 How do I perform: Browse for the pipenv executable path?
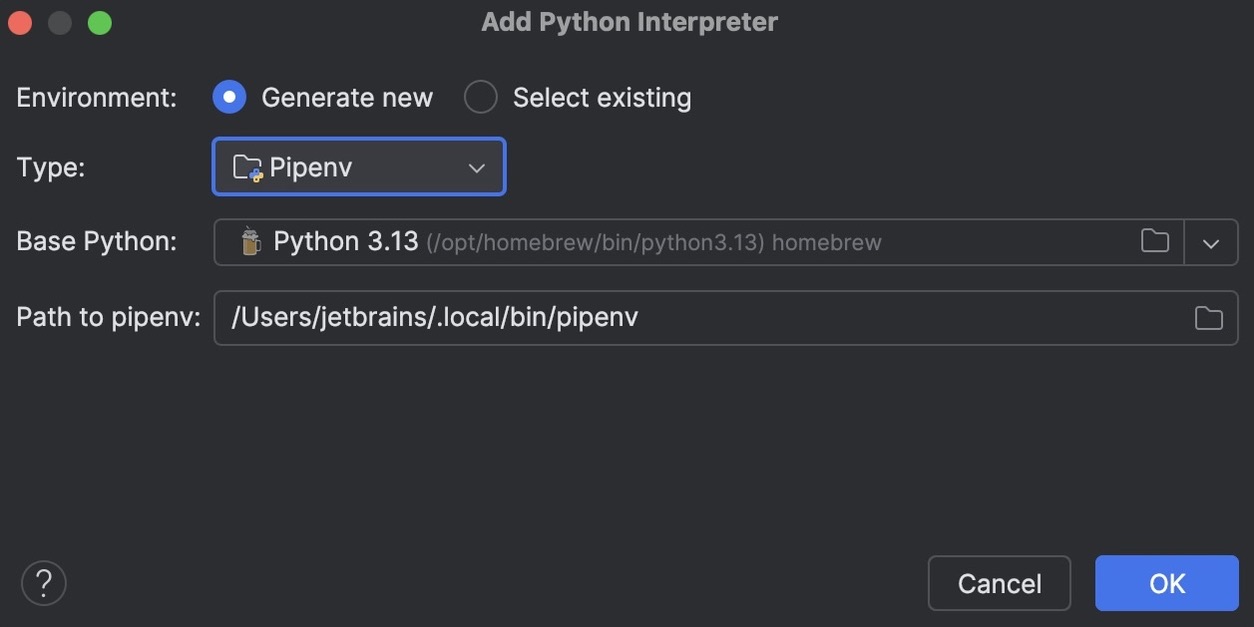pos(1207,317)
